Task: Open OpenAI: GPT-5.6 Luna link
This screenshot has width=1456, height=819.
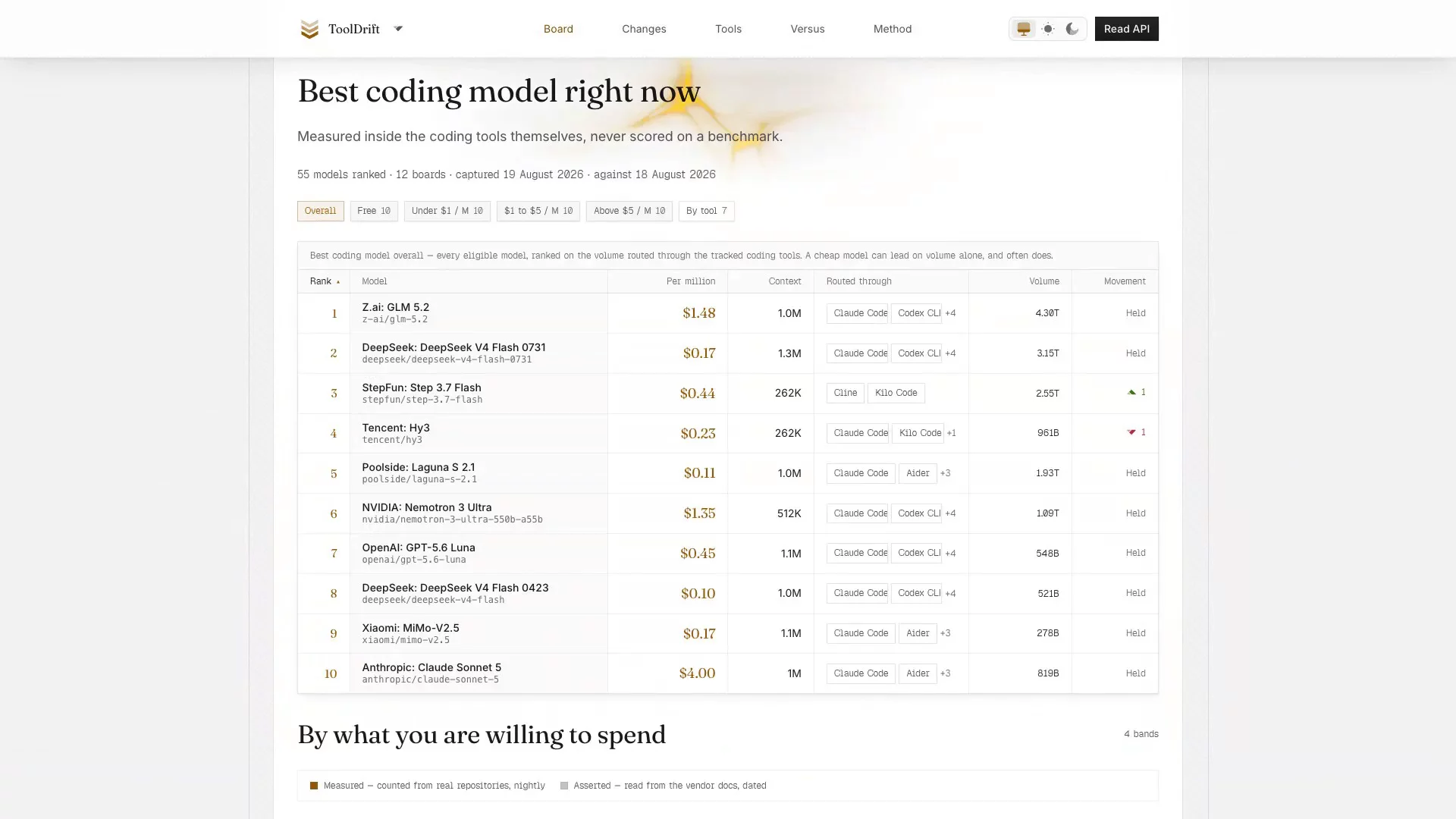Action: point(419,548)
